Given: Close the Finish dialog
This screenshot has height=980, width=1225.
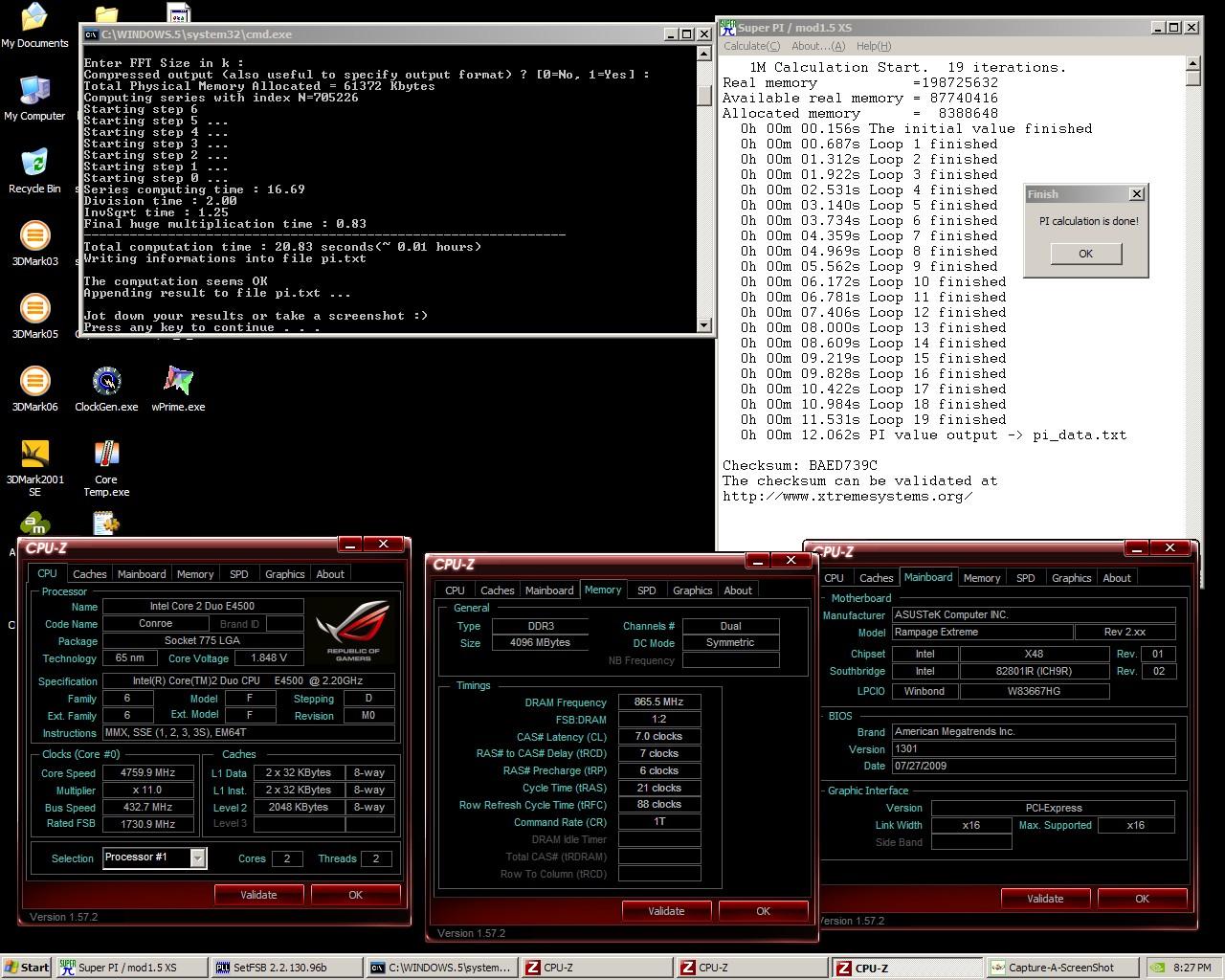Looking at the screenshot, I should tap(1136, 194).
